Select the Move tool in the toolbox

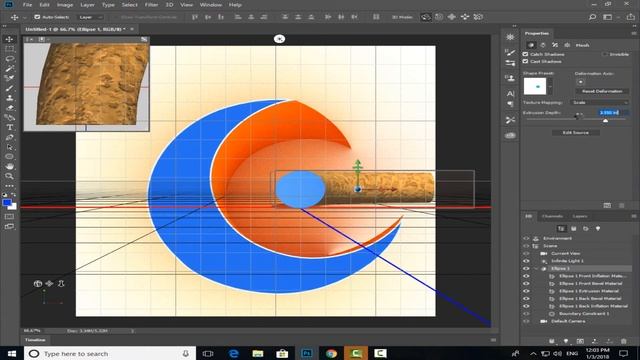(9, 39)
